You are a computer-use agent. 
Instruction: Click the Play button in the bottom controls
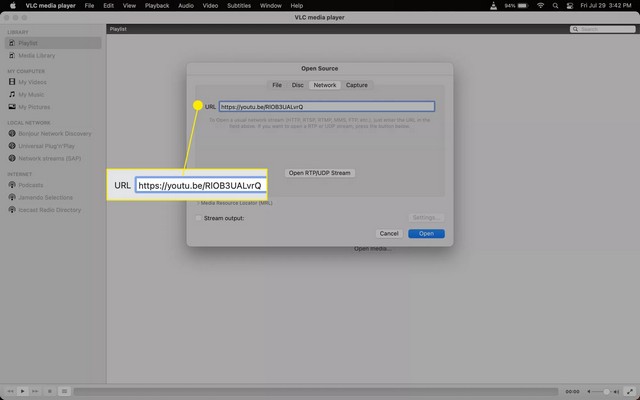click(x=24, y=390)
